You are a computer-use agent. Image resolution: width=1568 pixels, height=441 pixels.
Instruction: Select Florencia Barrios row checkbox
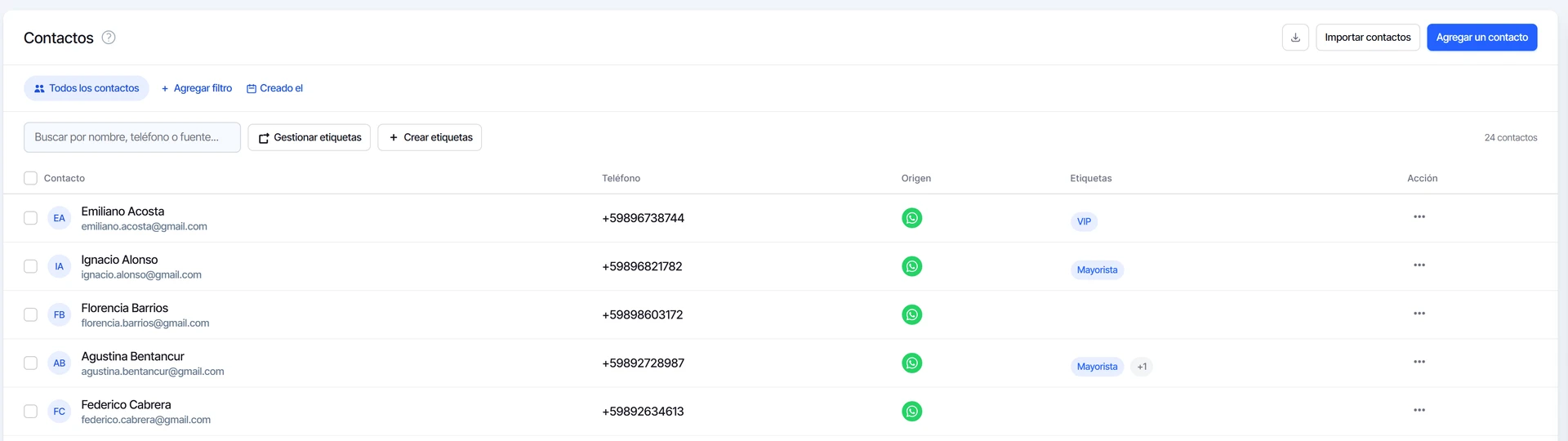click(x=30, y=314)
